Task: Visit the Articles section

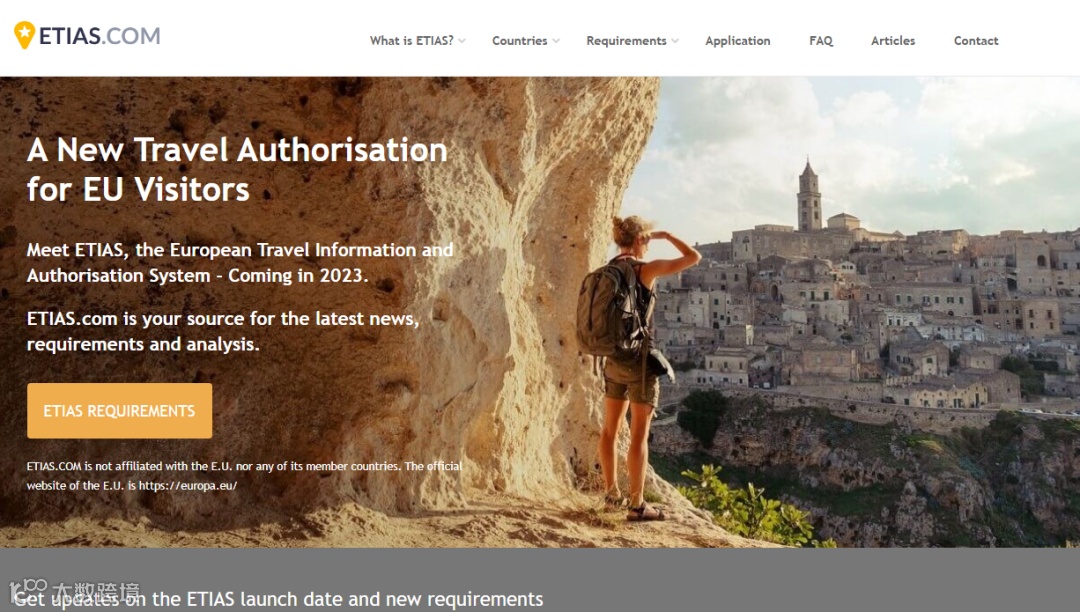Action: click(x=893, y=41)
